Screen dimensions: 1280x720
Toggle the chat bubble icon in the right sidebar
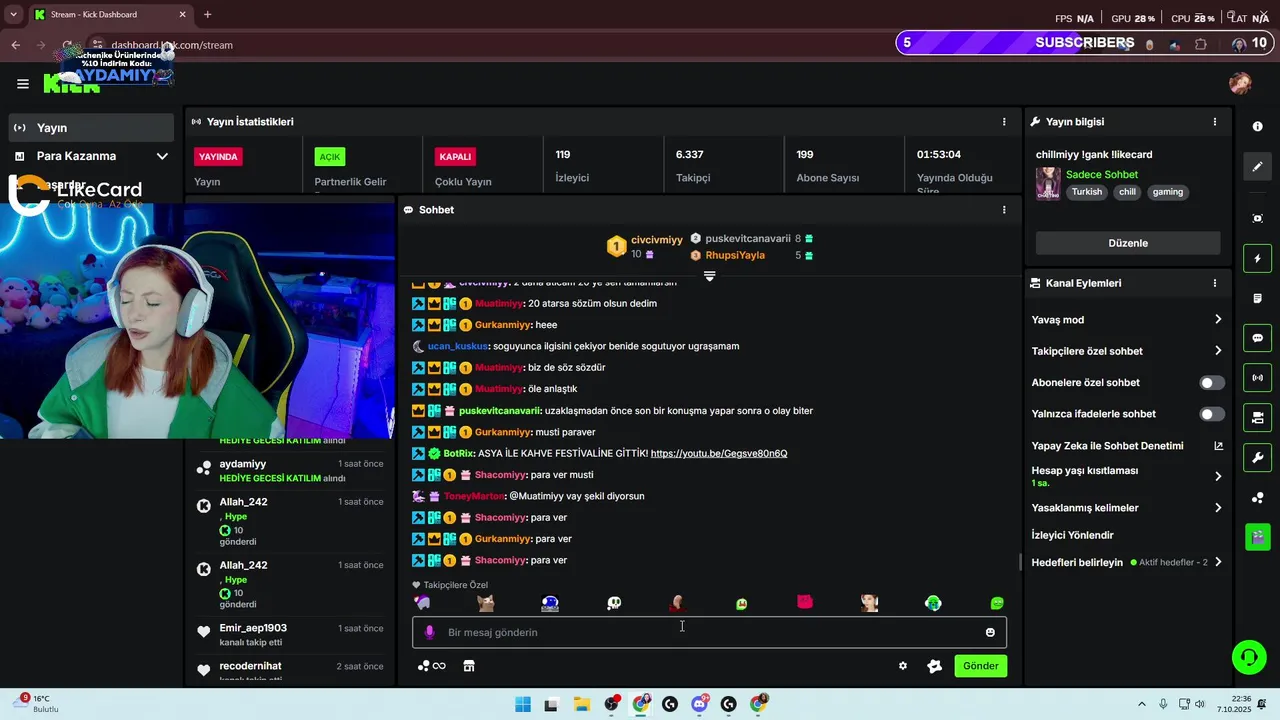(x=1257, y=338)
